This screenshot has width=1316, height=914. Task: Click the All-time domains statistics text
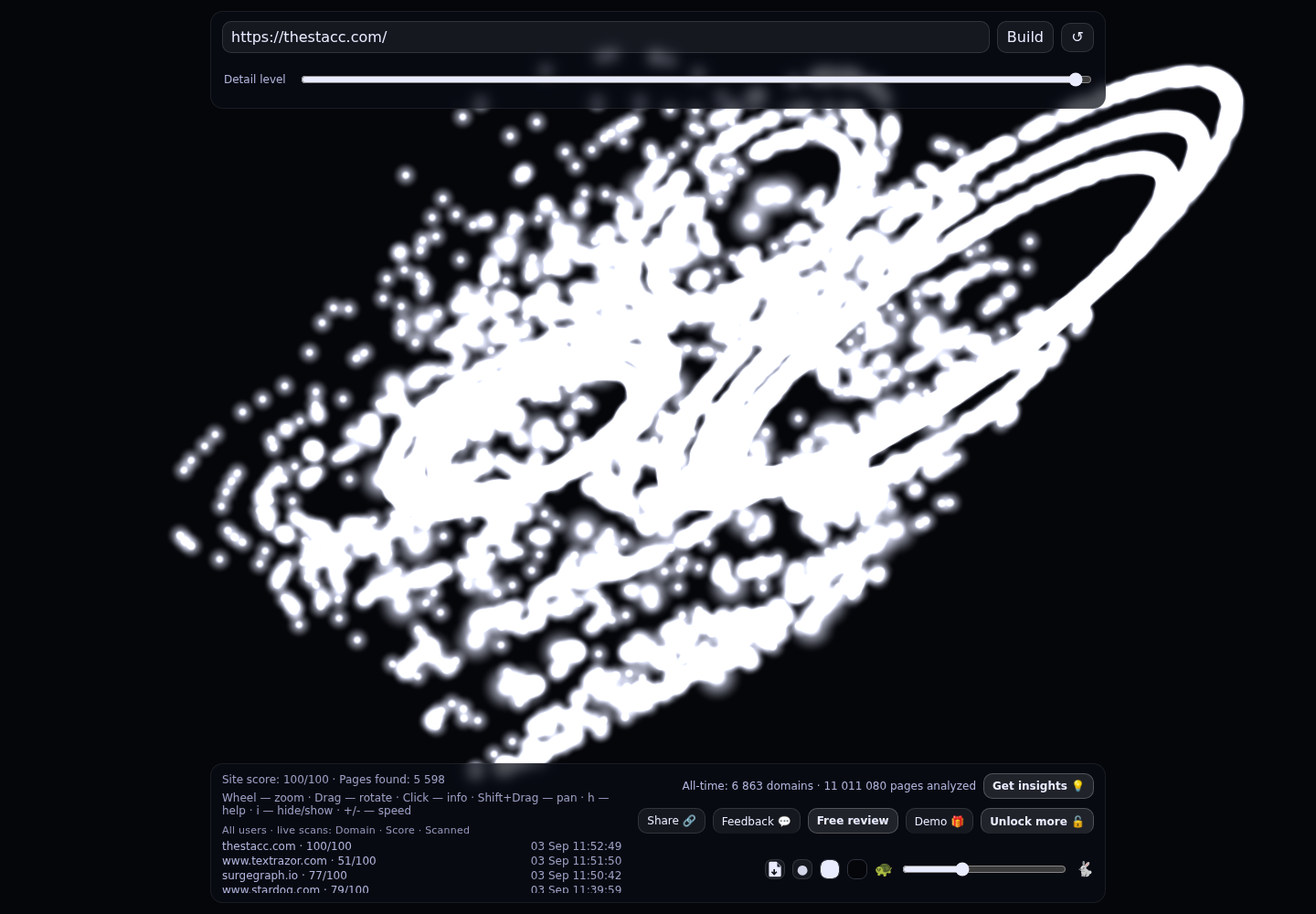[x=829, y=786]
